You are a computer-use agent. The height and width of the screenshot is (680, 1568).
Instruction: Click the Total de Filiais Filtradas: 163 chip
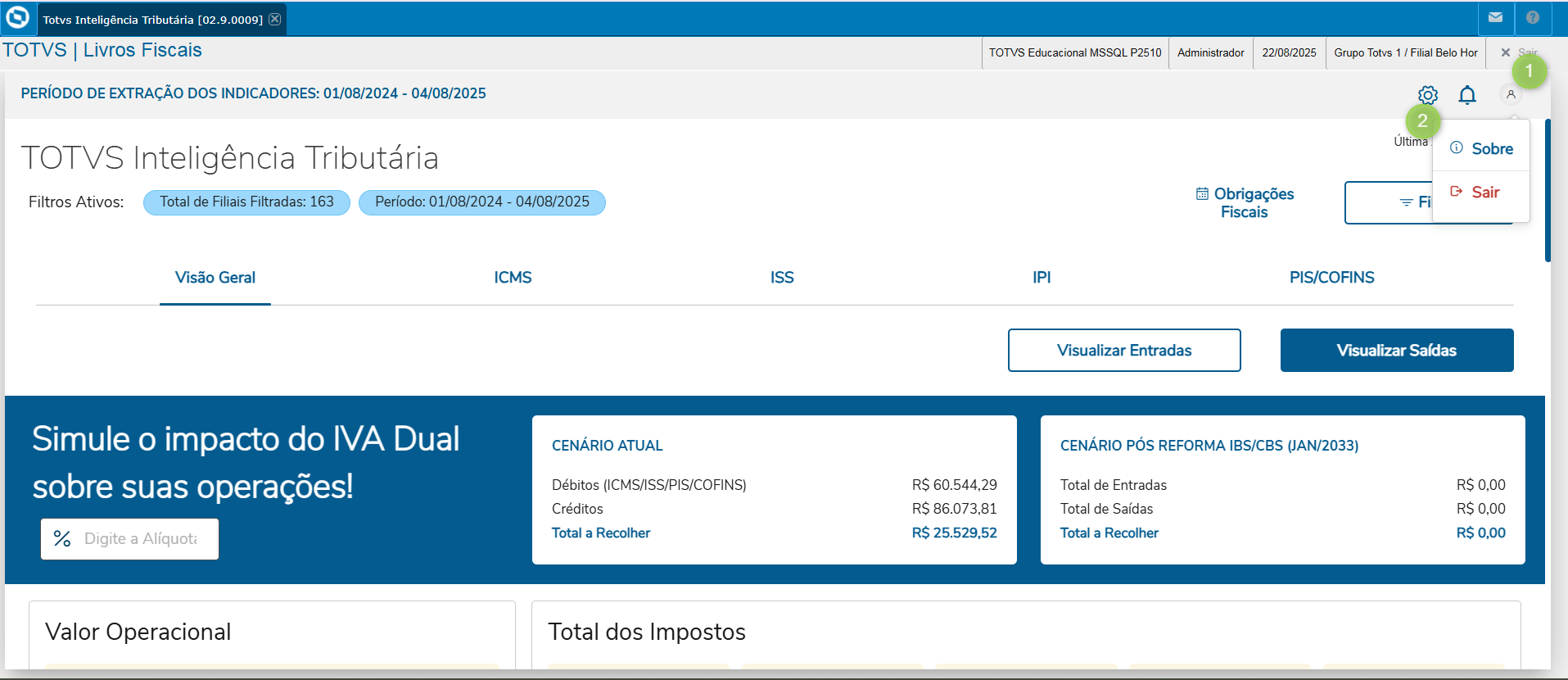(x=246, y=202)
